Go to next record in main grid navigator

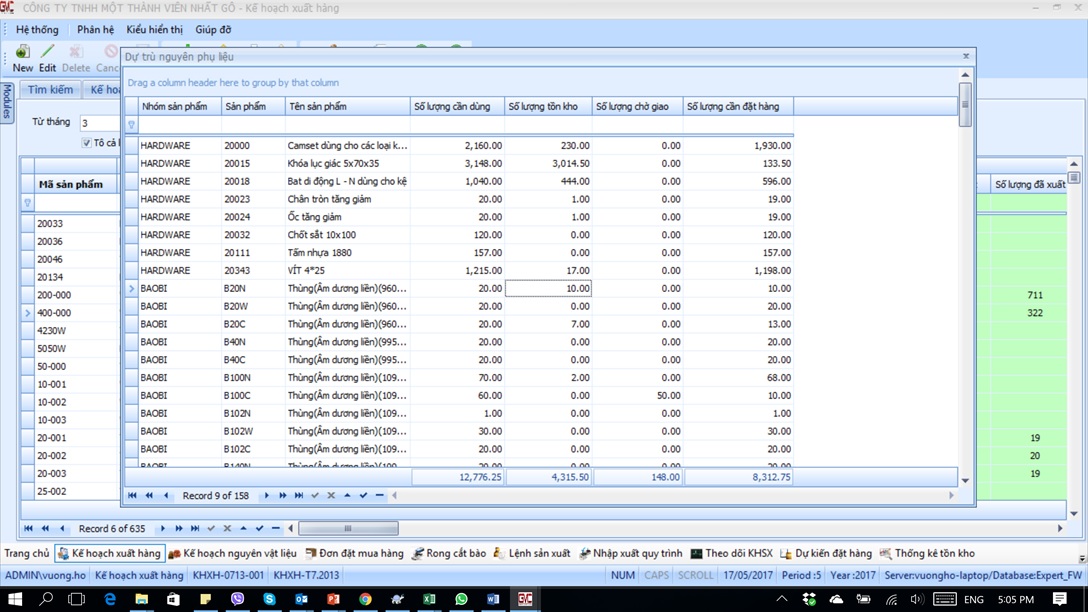click(x=162, y=529)
